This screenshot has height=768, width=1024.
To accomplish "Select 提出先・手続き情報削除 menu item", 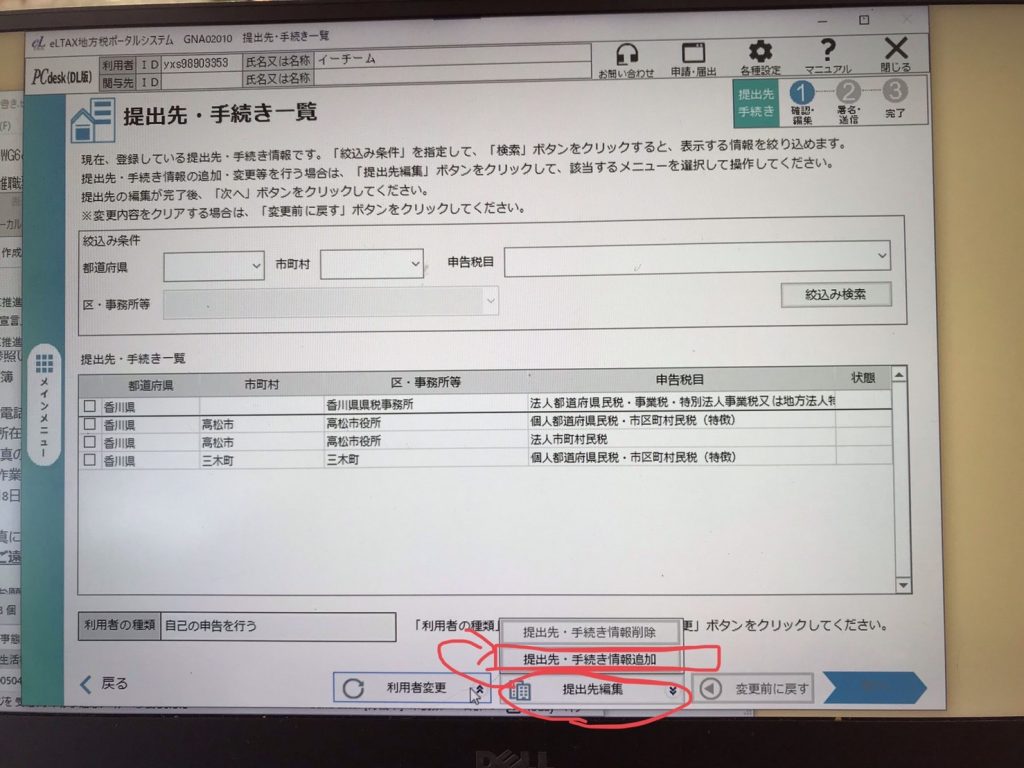I will [x=590, y=632].
